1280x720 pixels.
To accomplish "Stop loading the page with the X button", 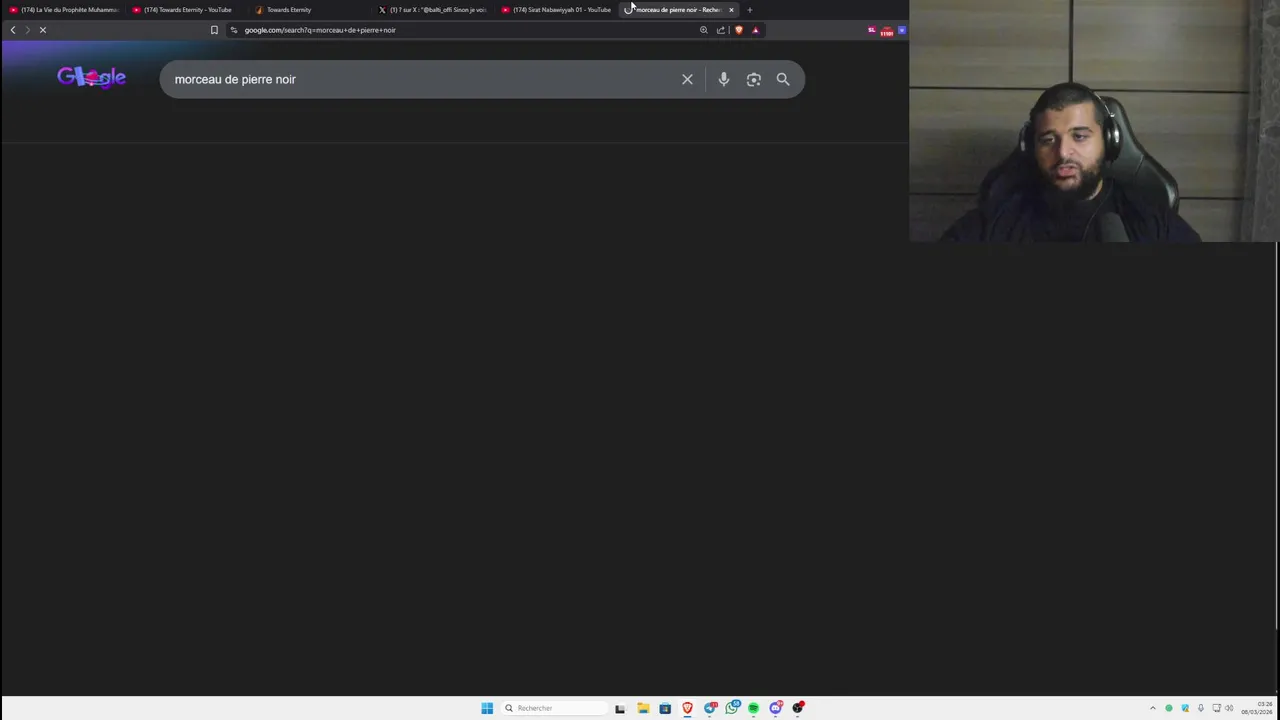I will tap(43, 30).
